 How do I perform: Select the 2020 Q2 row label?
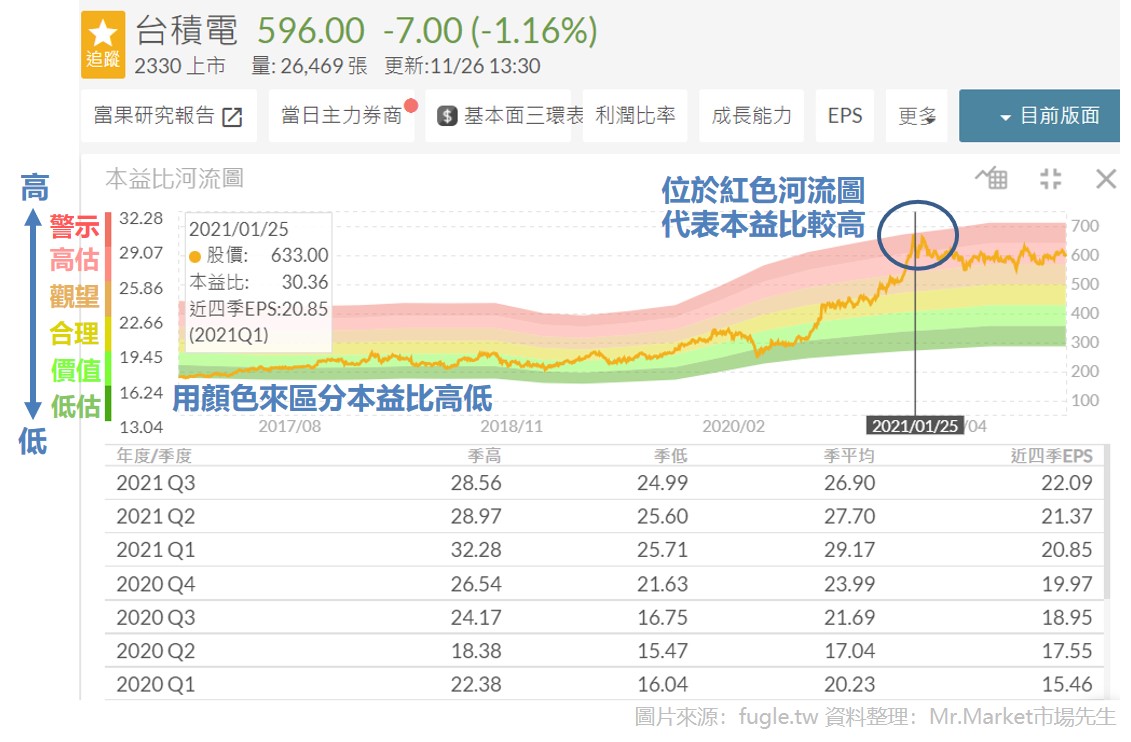(156, 651)
